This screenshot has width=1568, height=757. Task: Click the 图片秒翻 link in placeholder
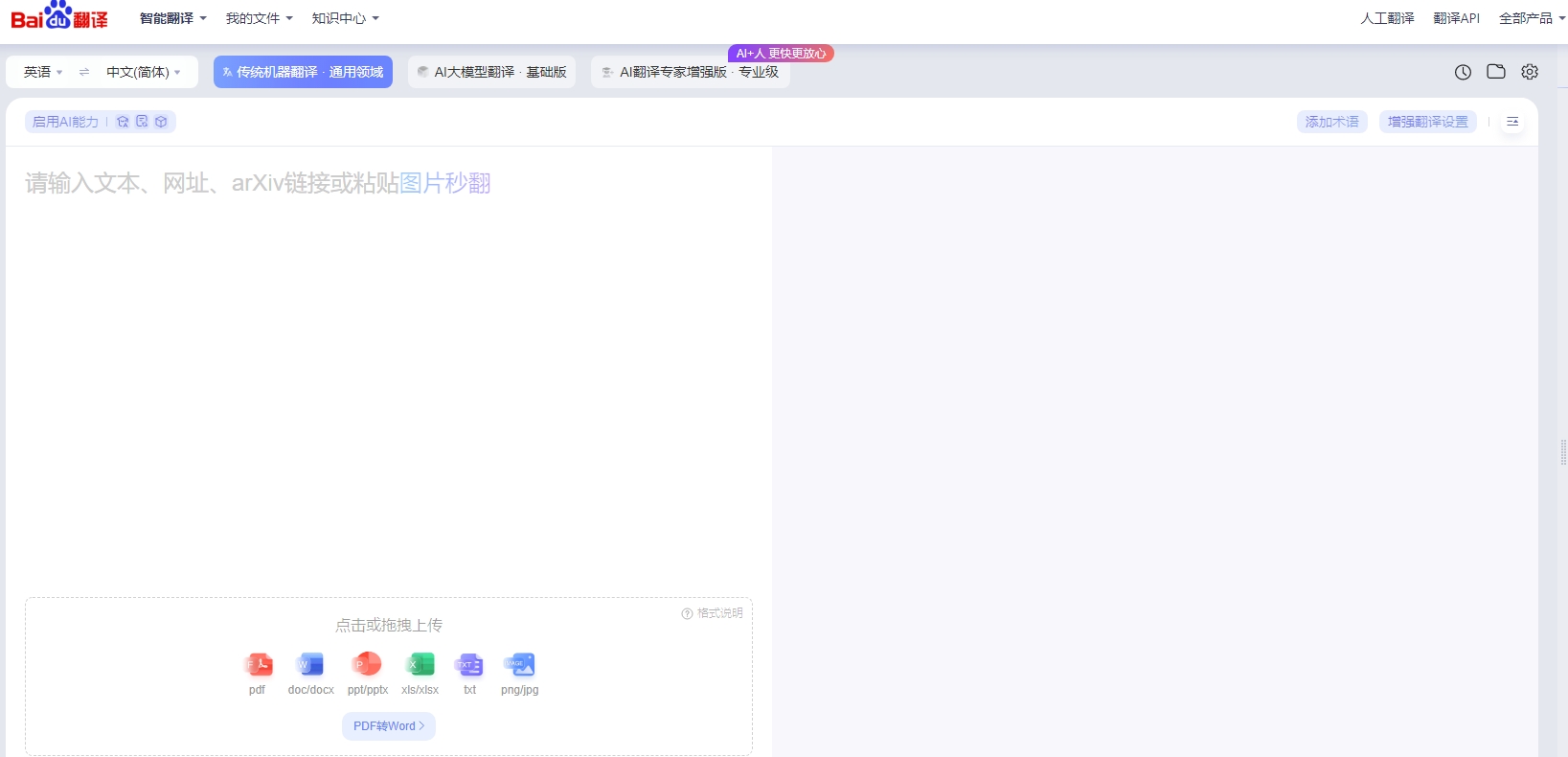click(445, 183)
